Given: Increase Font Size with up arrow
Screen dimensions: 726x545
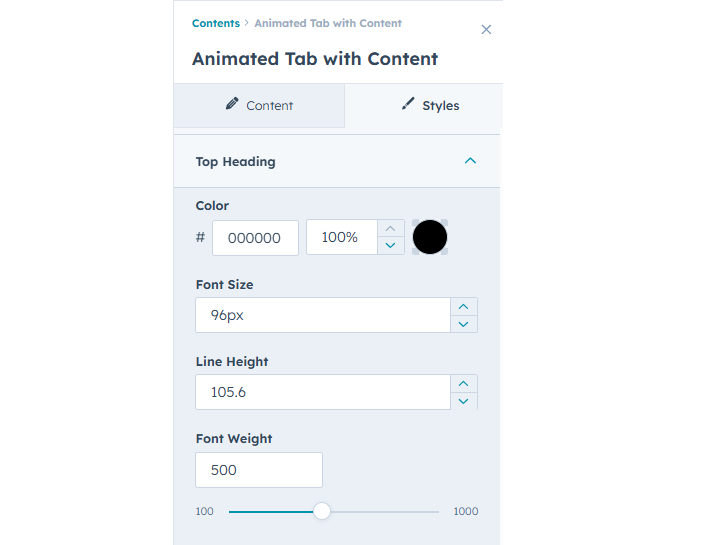Looking at the screenshot, I should point(463,306).
